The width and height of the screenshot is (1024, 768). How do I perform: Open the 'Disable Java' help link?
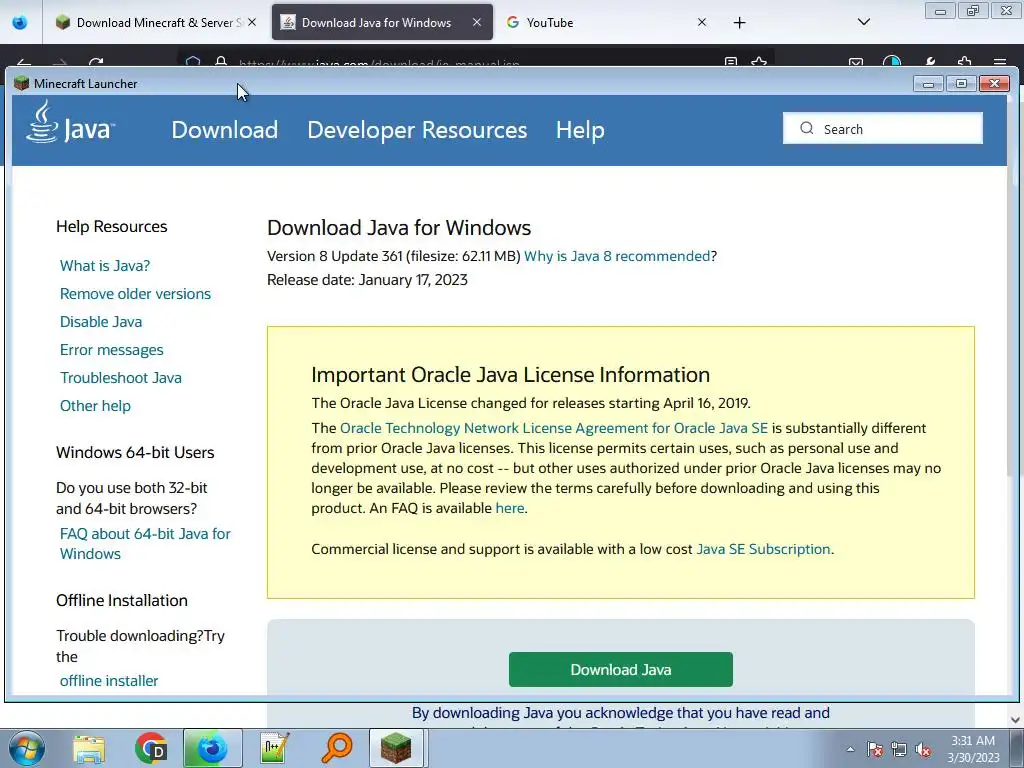point(101,322)
